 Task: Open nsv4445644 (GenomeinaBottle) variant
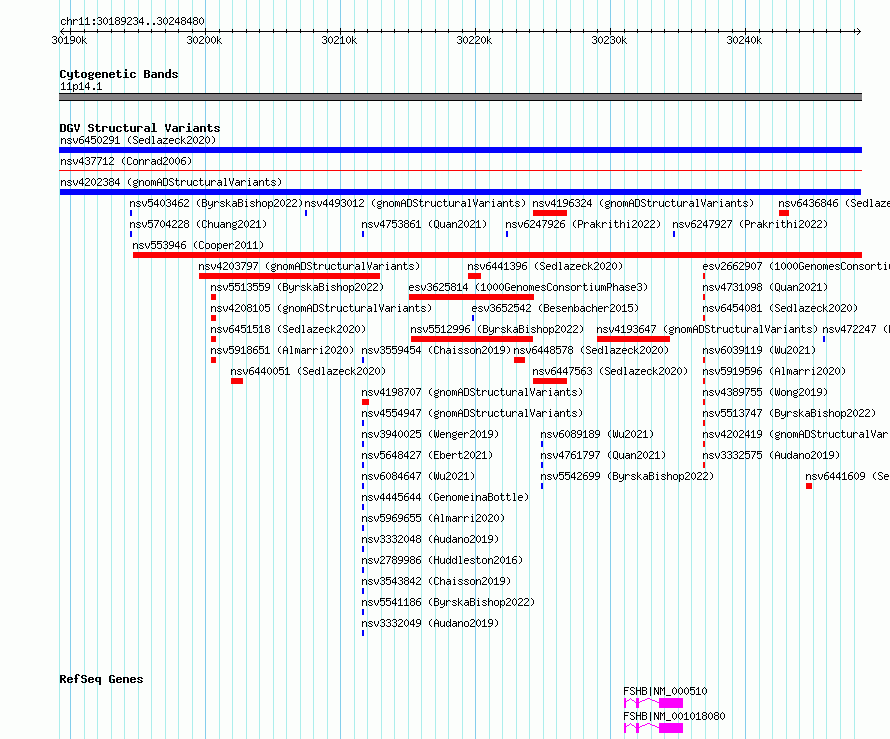[446, 497]
